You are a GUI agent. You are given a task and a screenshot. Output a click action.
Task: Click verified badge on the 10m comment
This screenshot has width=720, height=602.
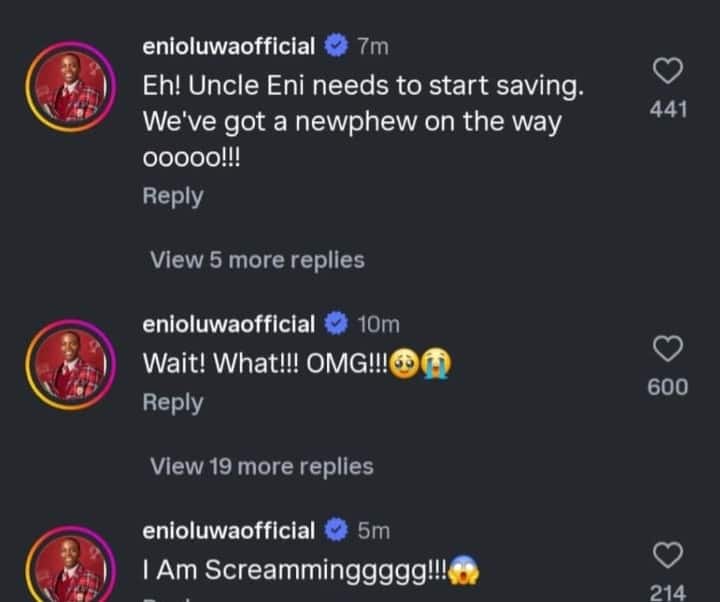336,324
